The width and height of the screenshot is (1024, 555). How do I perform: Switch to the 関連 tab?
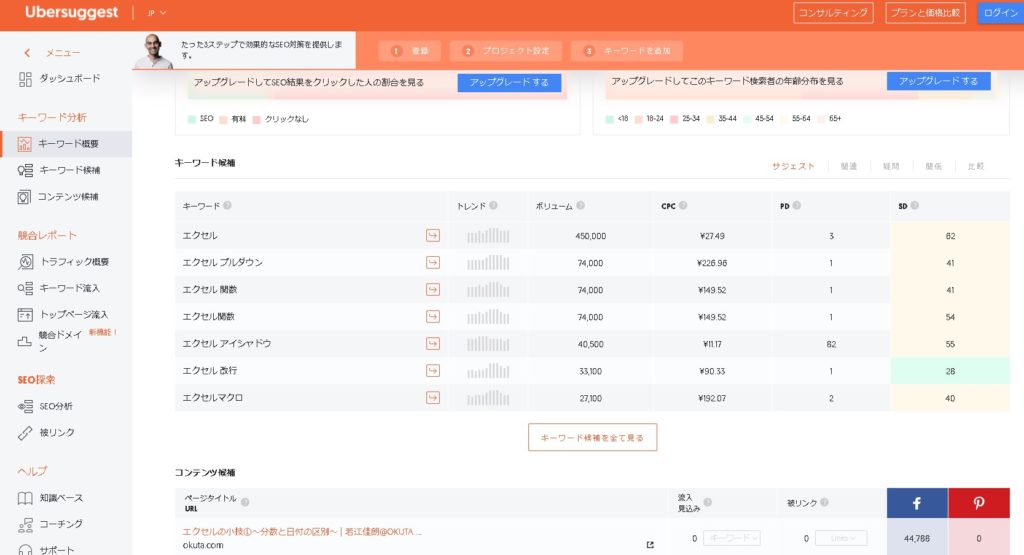pos(848,166)
